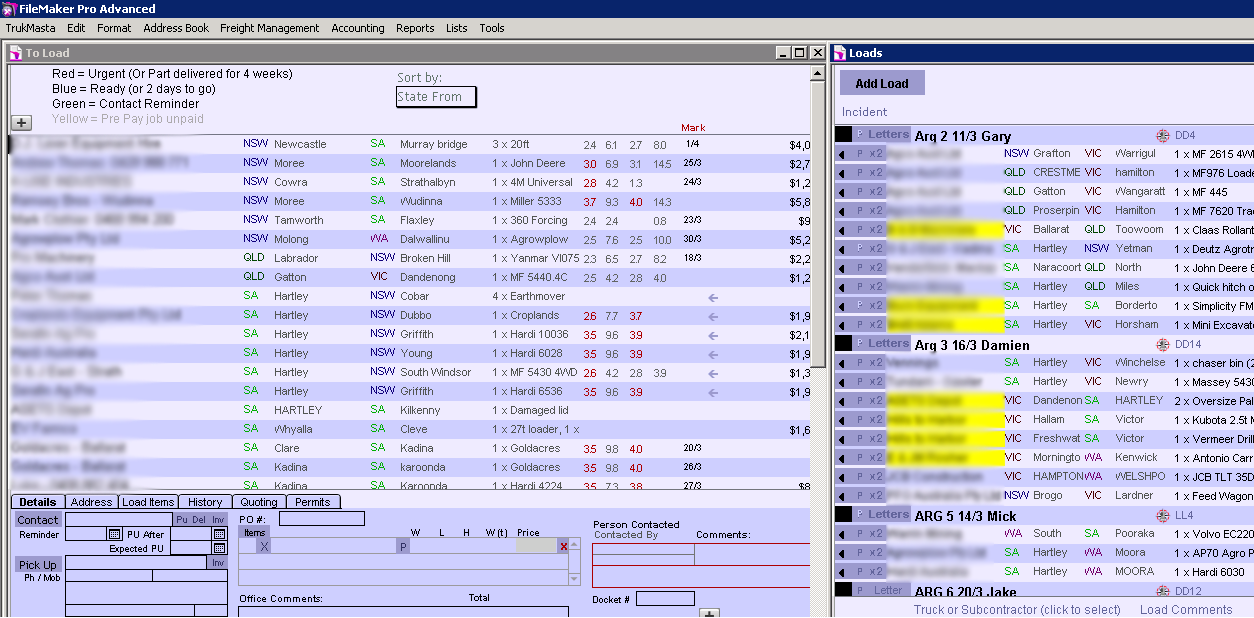This screenshot has height=618, width=1254.
Task: Click the black square beside Arg 3 16/3 Damien
Action: [843, 343]
